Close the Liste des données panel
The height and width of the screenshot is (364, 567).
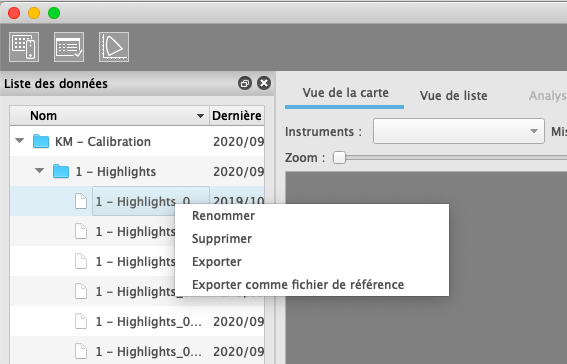coord(264,83)
